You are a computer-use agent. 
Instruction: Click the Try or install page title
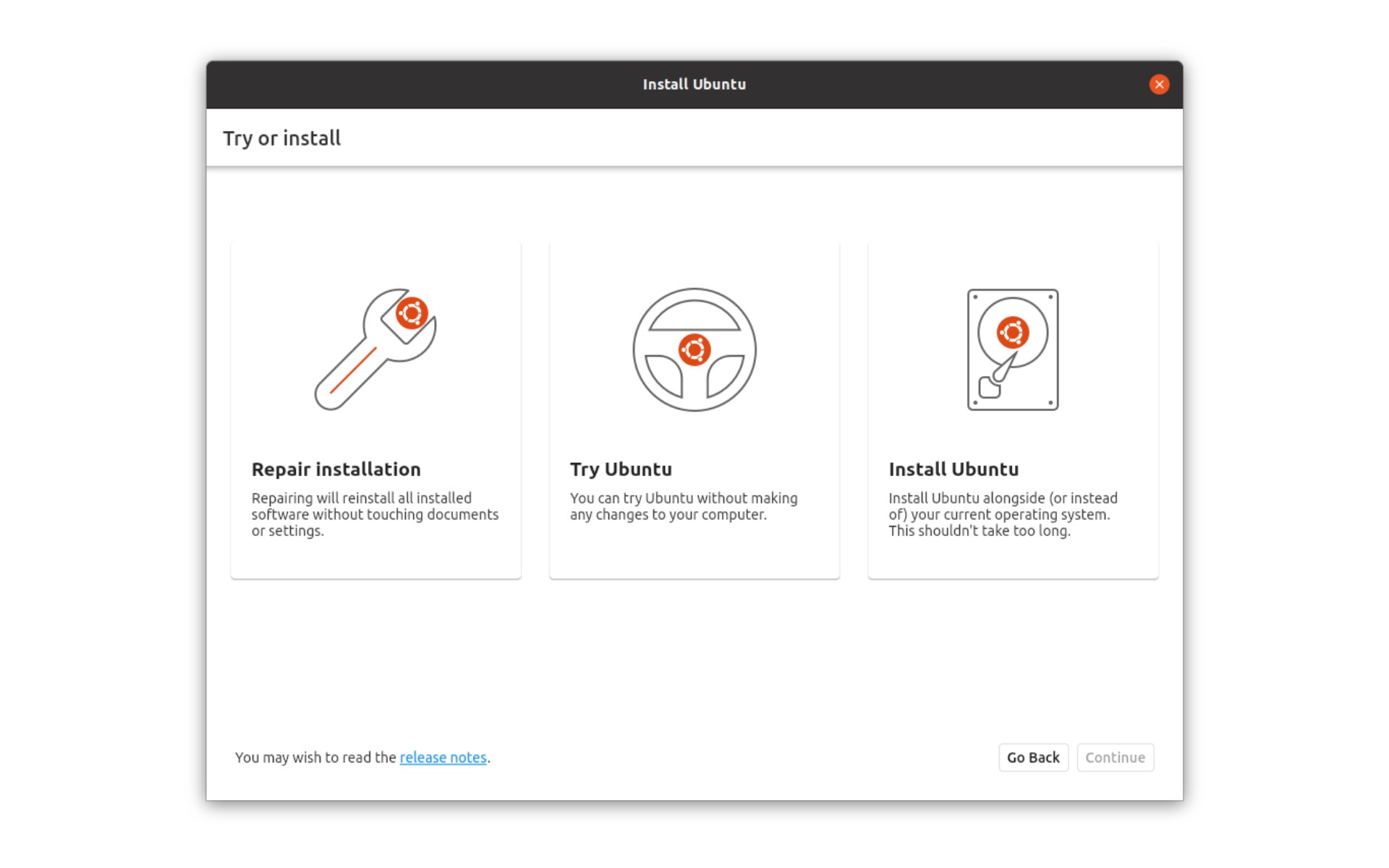(282, 137)
